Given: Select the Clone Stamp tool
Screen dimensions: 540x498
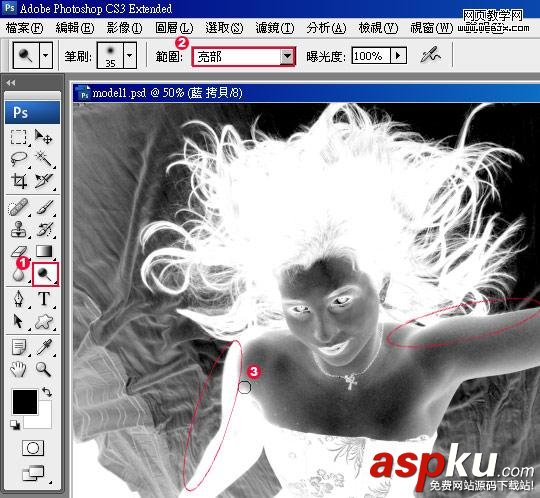Looking at the screenshot, I should pos(19,229).
